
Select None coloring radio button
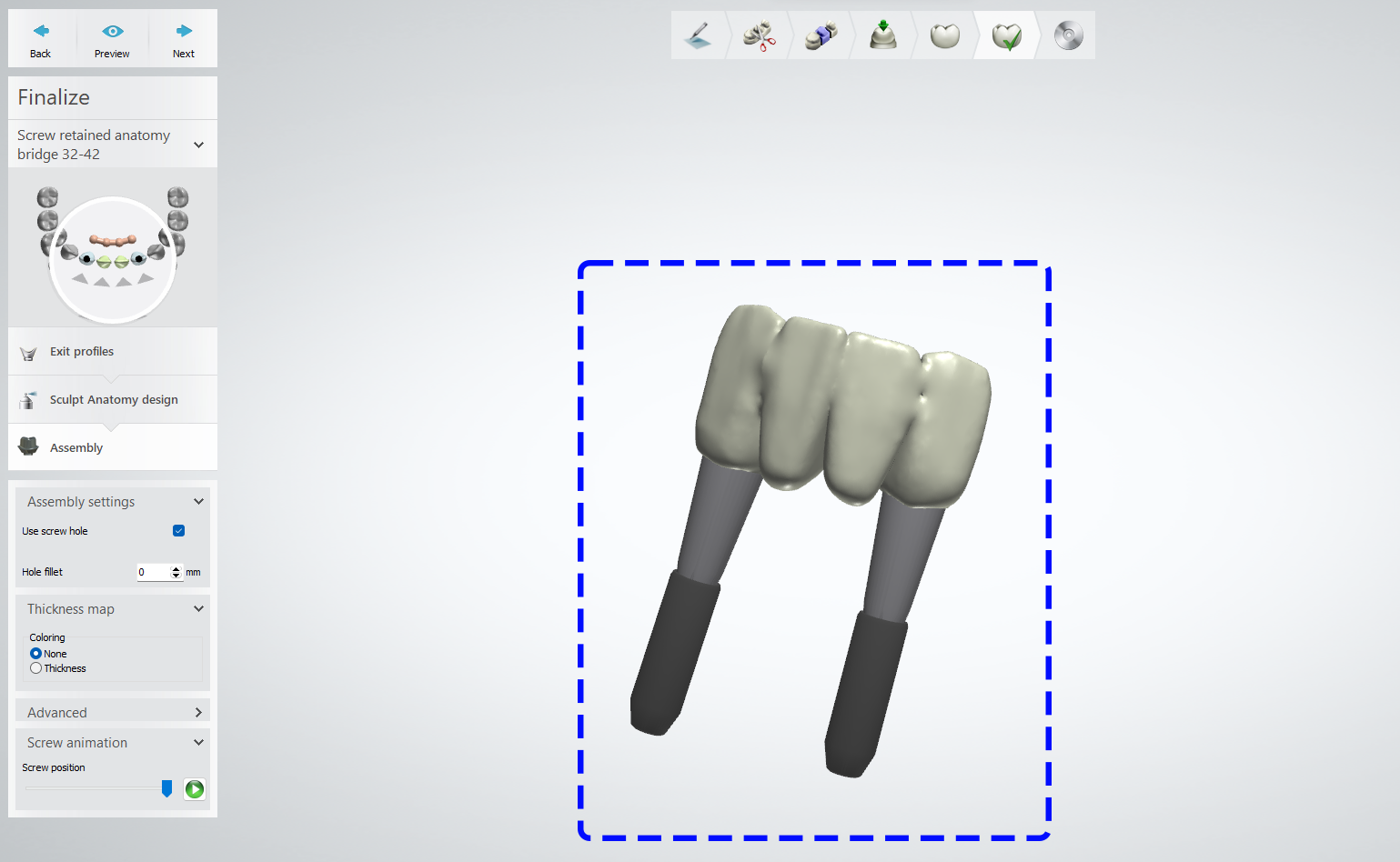point(36,654)
